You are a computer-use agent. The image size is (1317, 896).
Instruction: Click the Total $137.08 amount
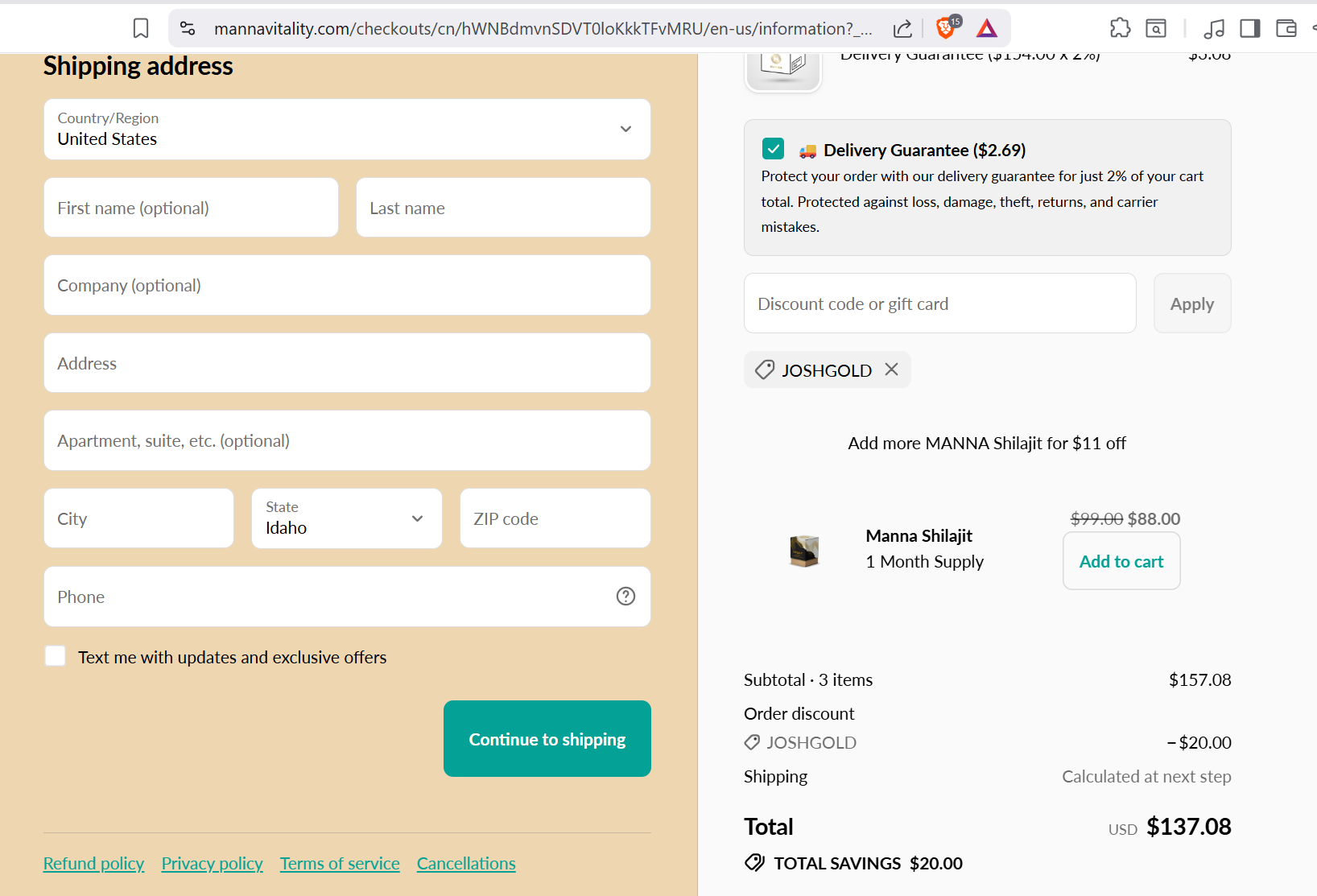(1189, 827)
